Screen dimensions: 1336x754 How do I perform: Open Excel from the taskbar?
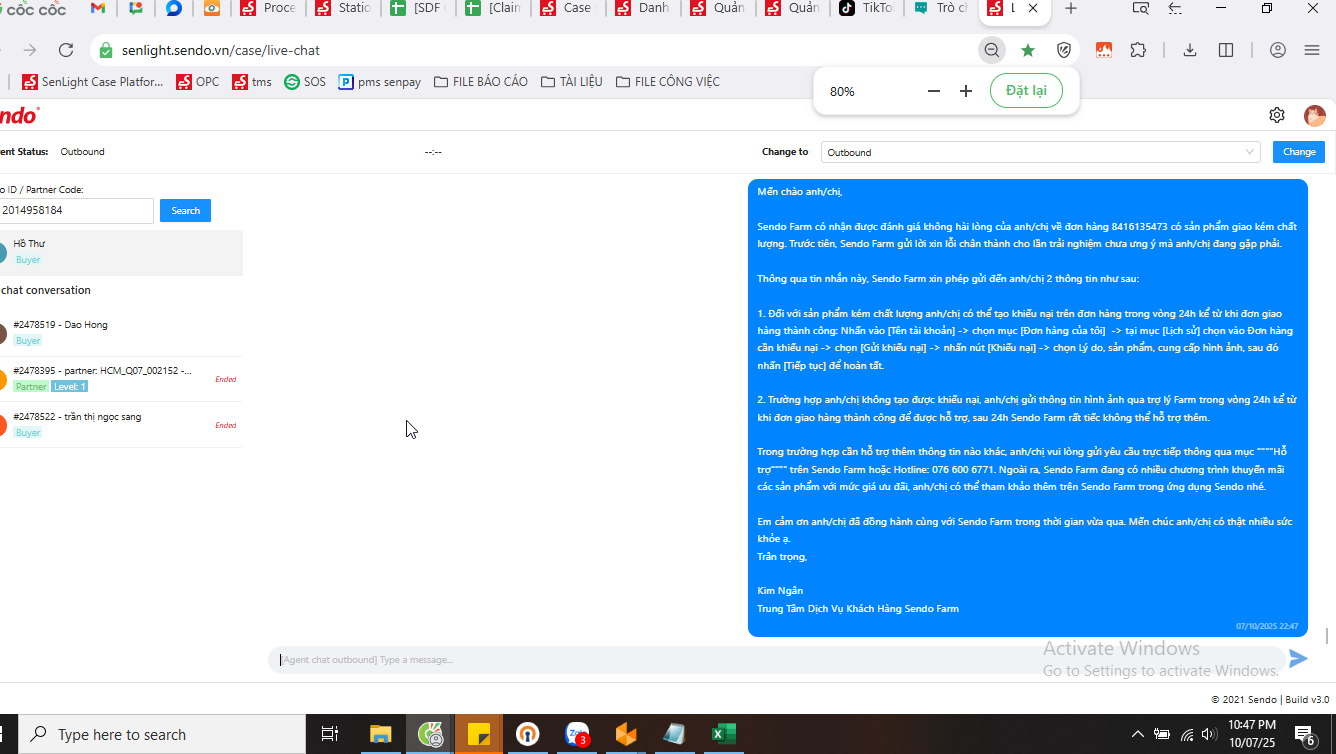[723, 735]
